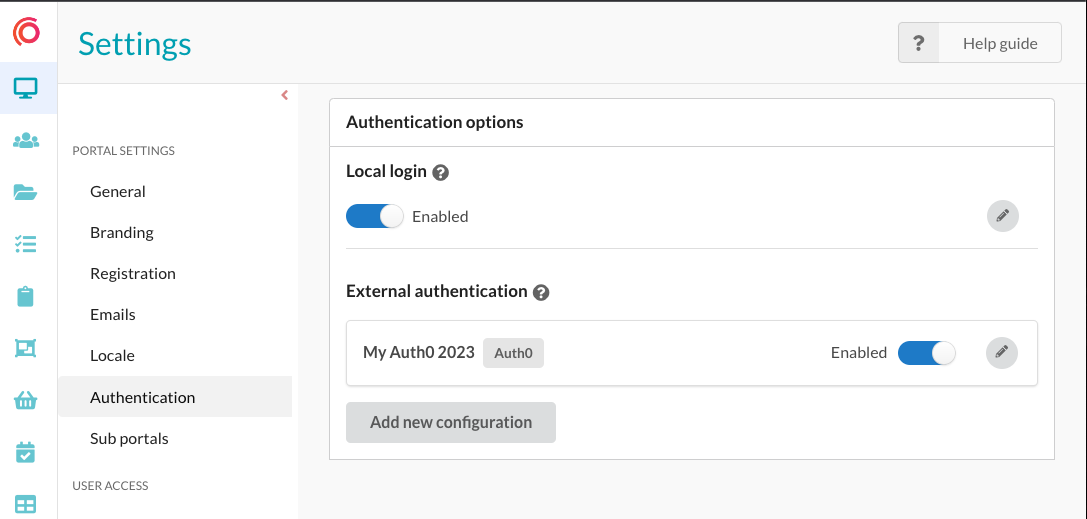This screenshot has width=1087, height=519.
Task: Open the users group icon in the sidebar
Action: [26, 141]
